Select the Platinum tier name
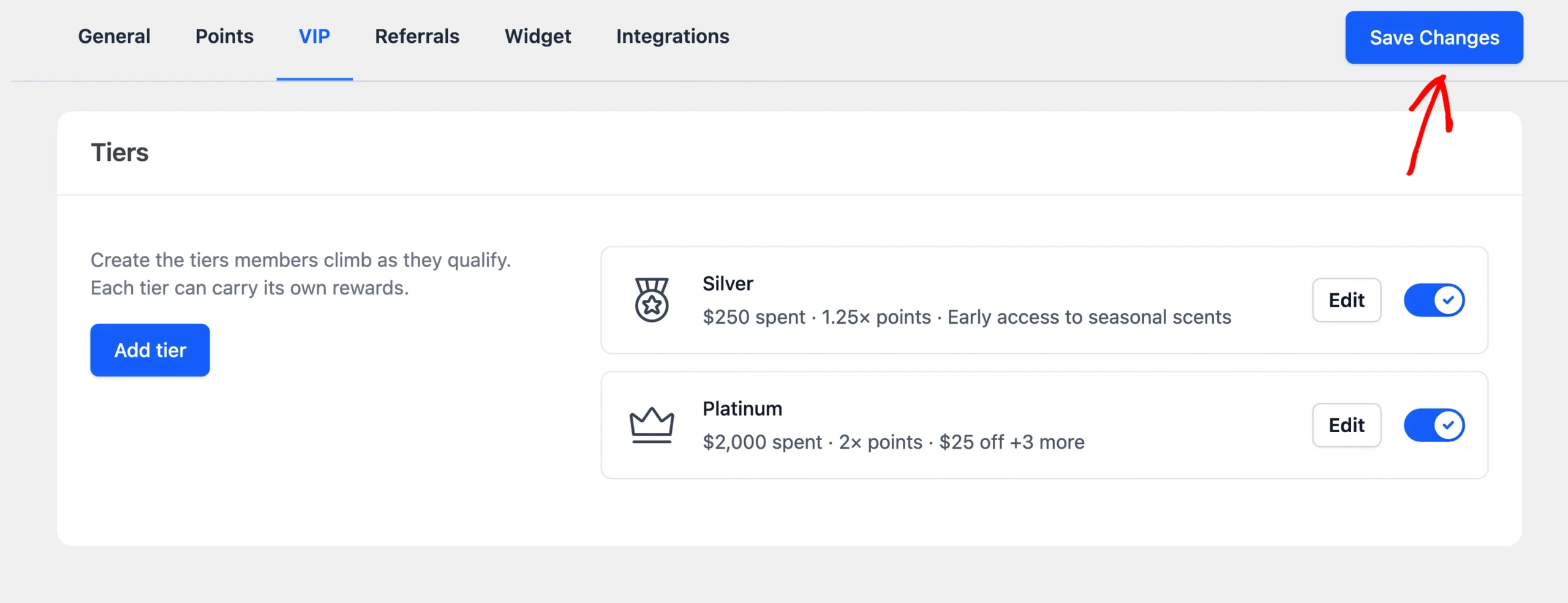 coord(742,408)
